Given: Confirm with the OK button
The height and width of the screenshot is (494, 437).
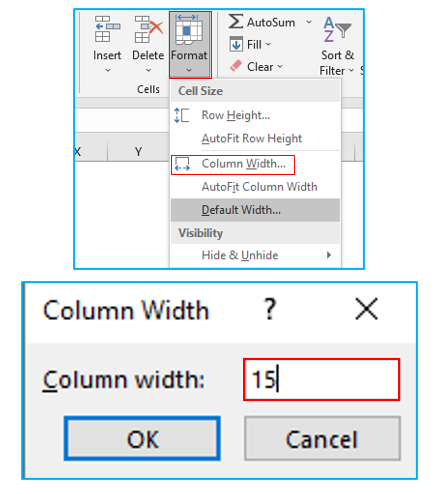Looking at the screenshot, I should 142,439.
